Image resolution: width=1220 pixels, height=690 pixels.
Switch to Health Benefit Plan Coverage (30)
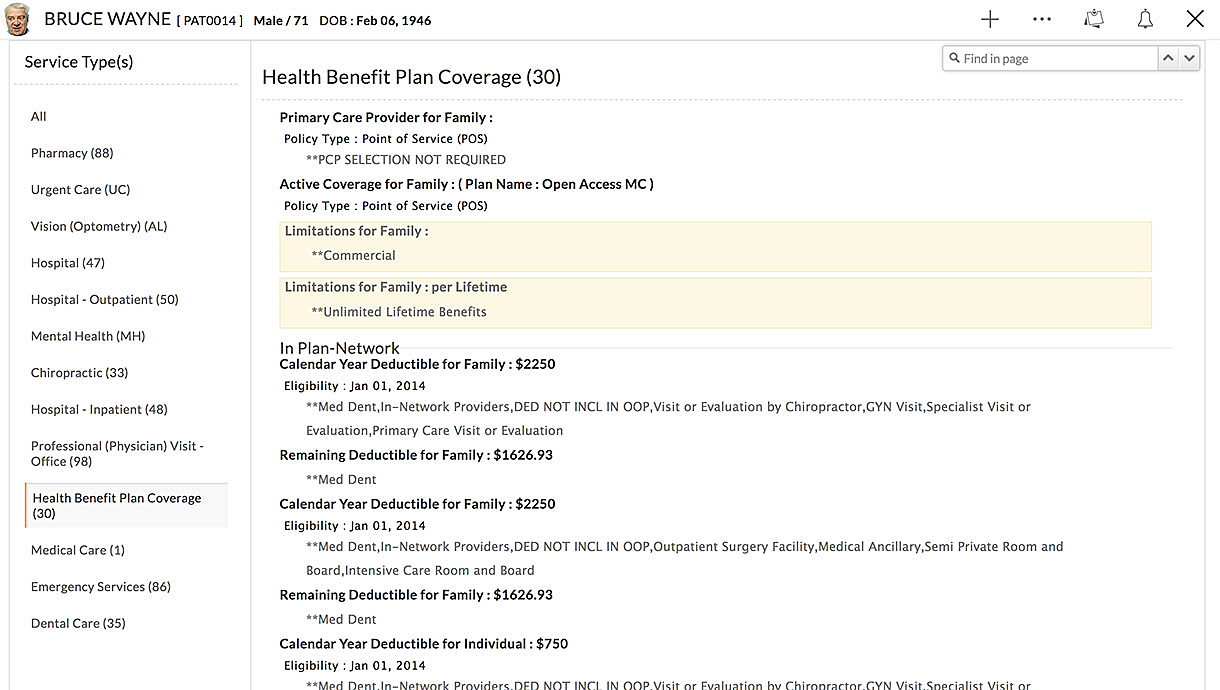(x=117, y=505)
